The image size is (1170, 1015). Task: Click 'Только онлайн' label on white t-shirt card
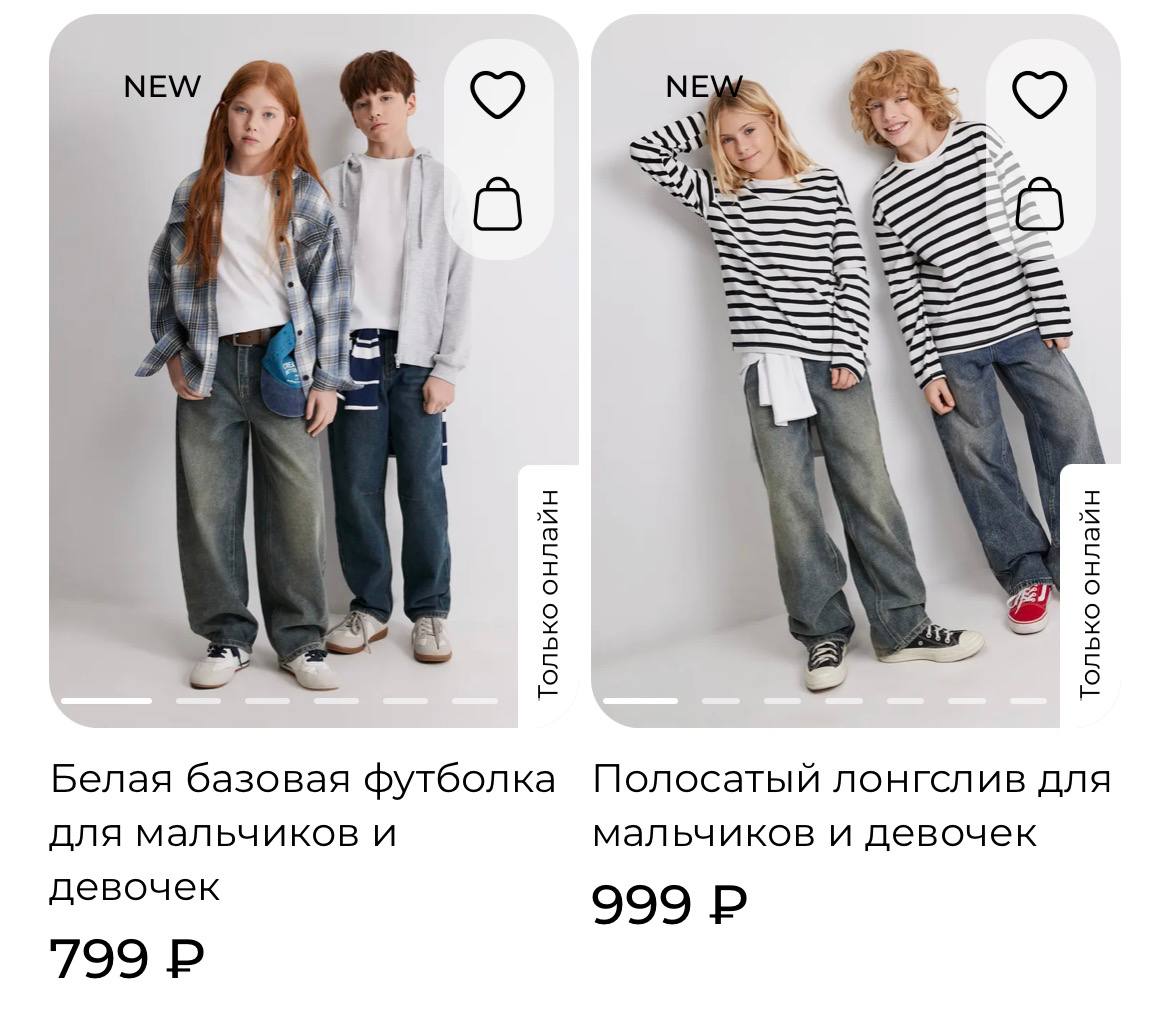(x=548, y=595)
